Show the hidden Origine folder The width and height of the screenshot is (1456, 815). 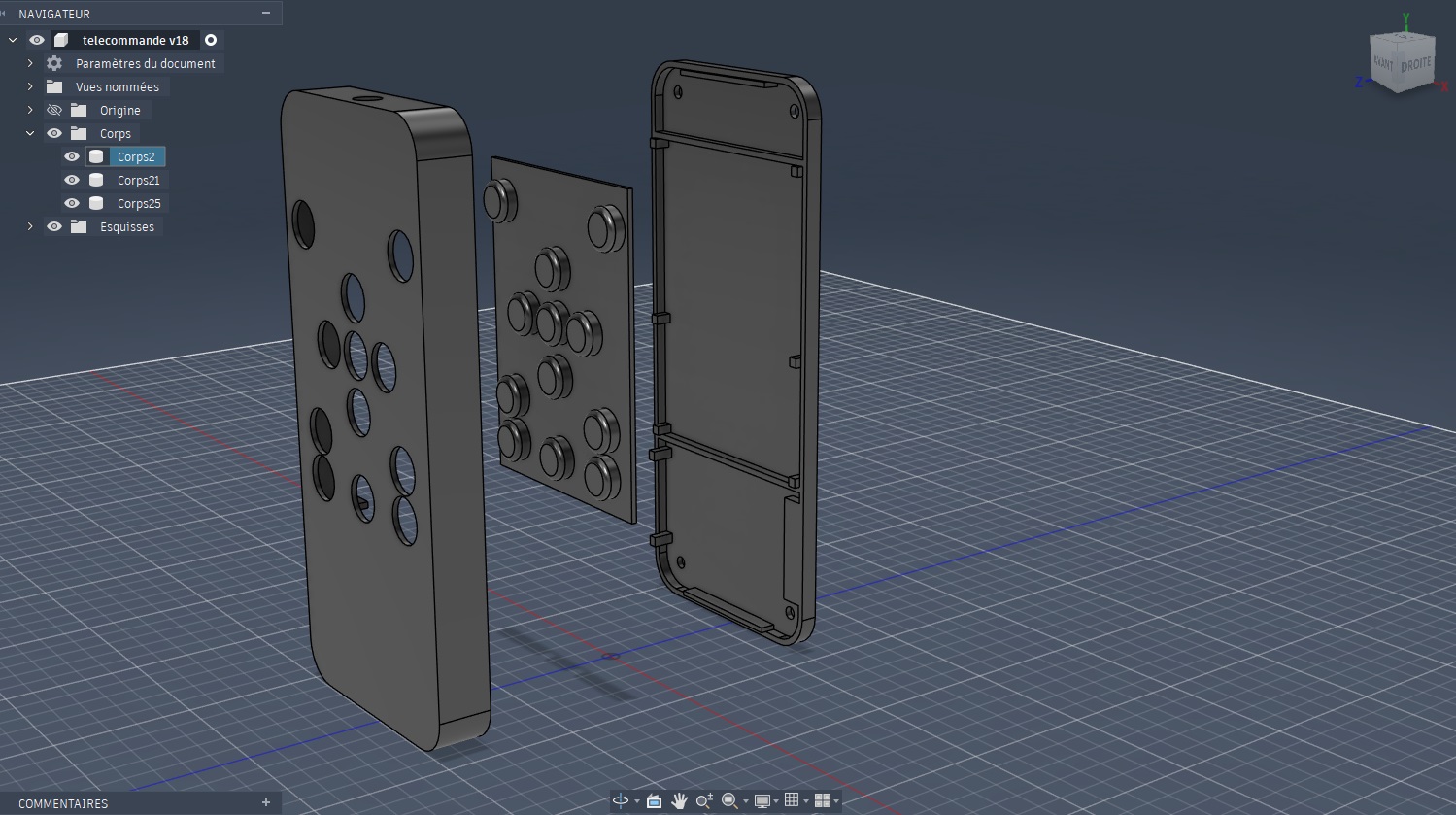click(54, 110)
